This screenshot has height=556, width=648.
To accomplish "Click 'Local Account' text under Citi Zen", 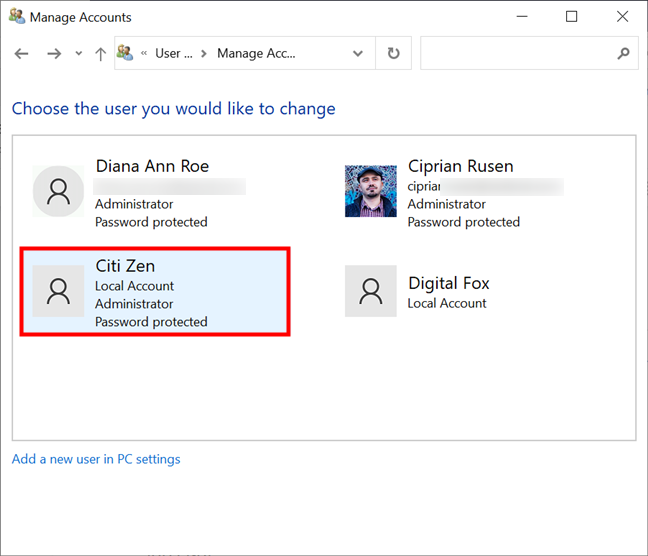I will pos(134,286).
